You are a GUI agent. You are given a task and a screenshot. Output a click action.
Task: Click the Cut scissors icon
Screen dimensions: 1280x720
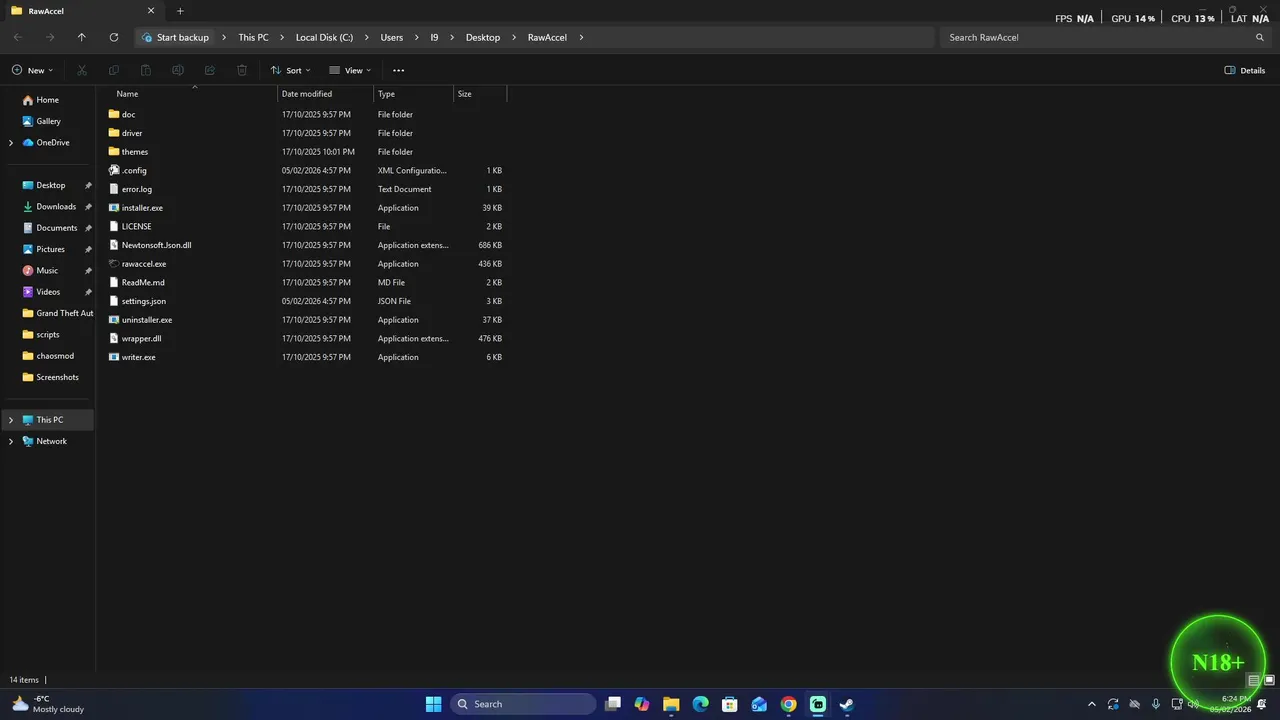(x=82, y=70)
